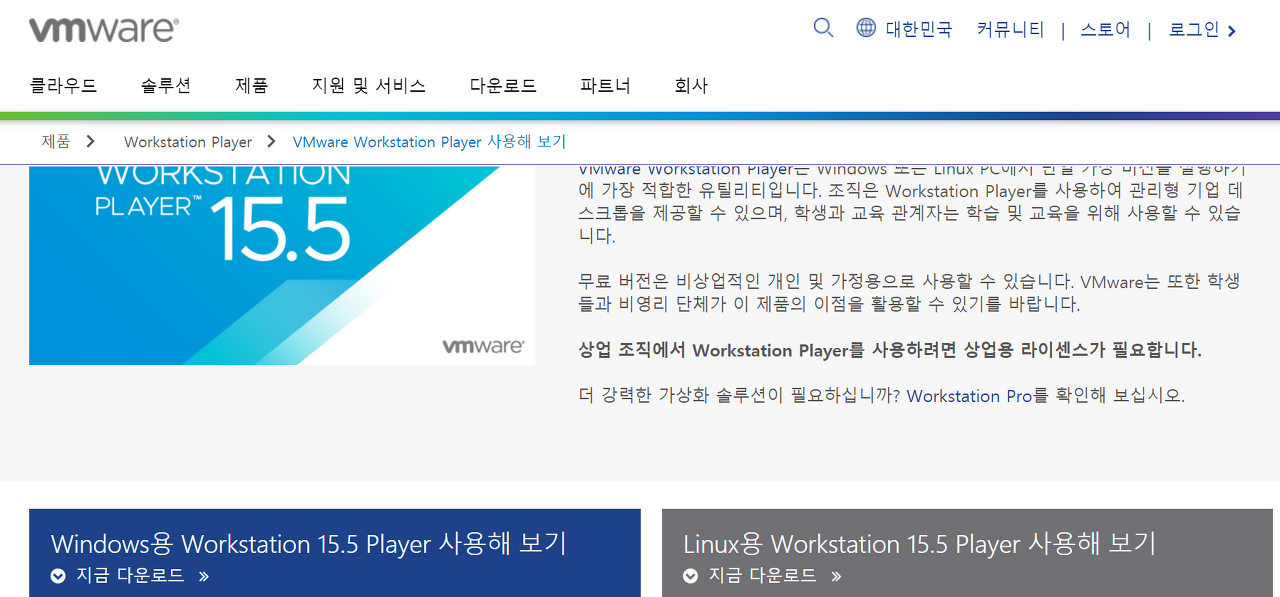Open the 커뮤니티 link
Screen dimensions: 1280x597
1010,30
